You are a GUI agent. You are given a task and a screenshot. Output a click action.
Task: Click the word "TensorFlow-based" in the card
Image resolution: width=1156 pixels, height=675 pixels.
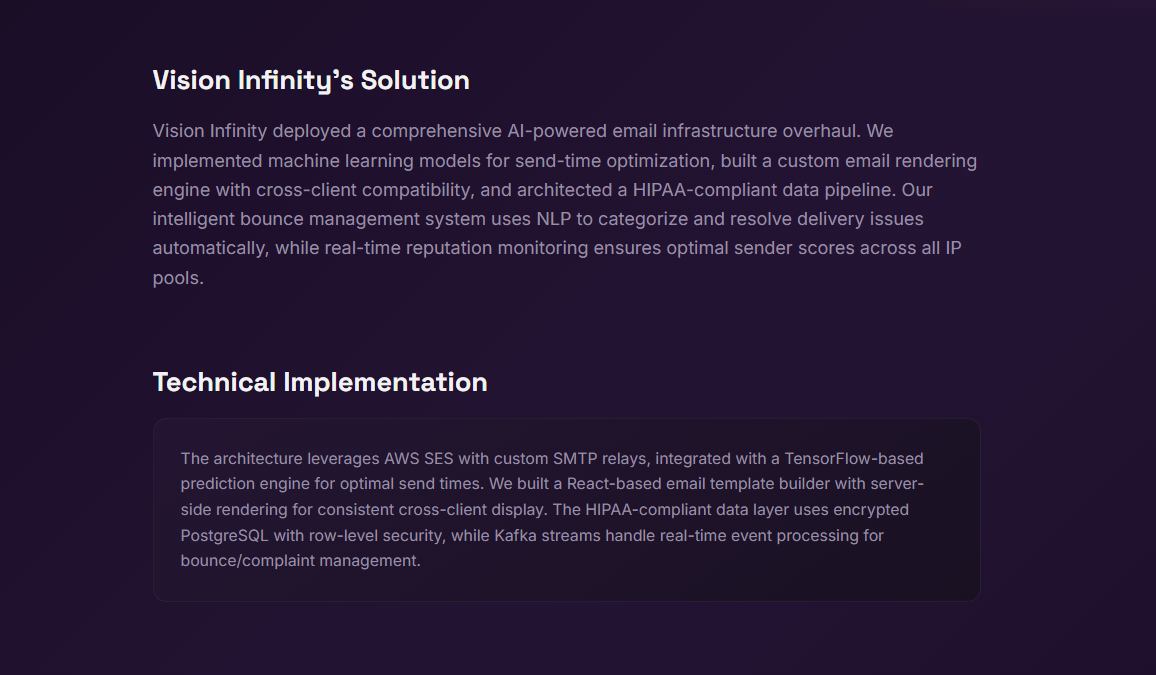(854, 459)
